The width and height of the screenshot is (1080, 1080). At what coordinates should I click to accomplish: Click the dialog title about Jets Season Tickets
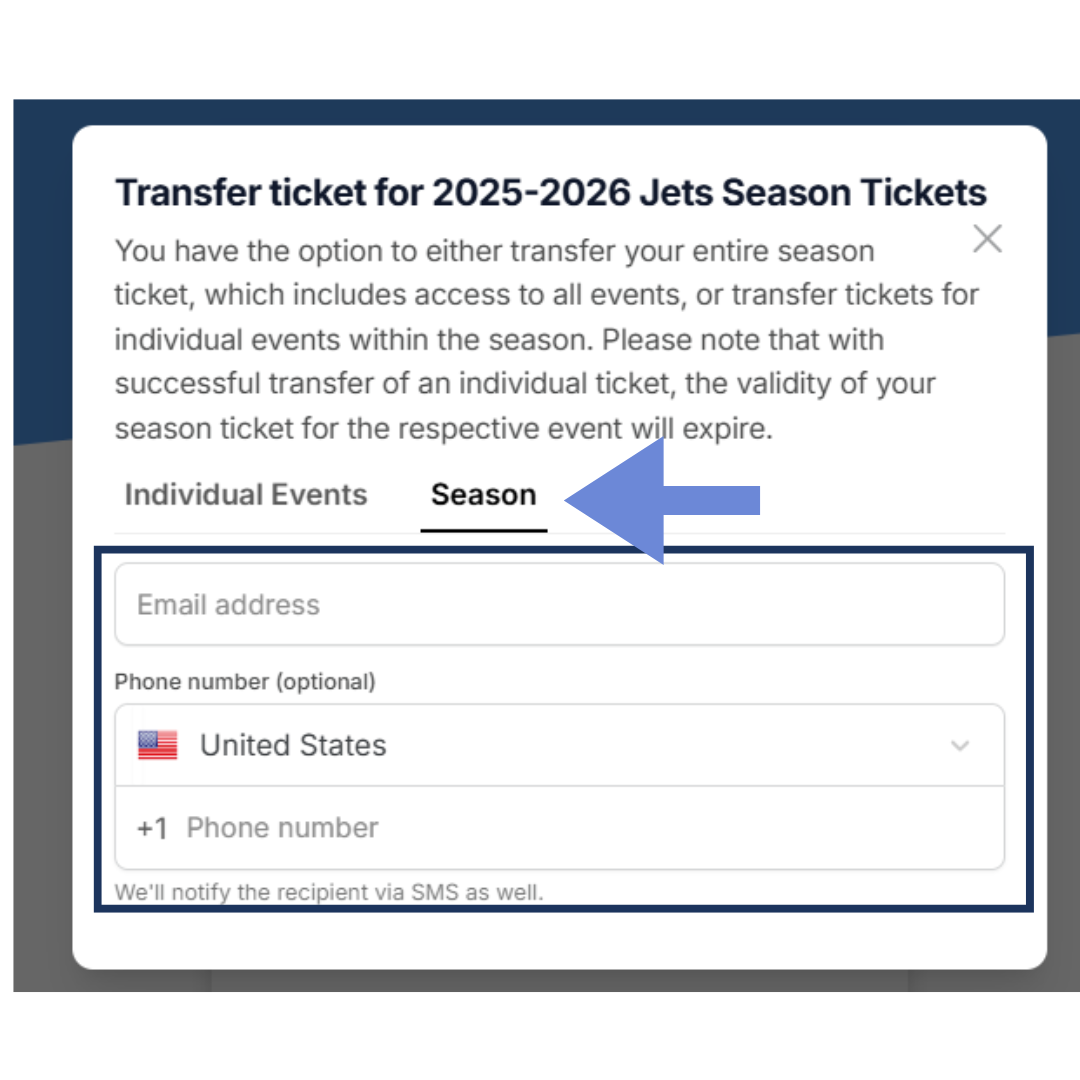coord(551,192)
